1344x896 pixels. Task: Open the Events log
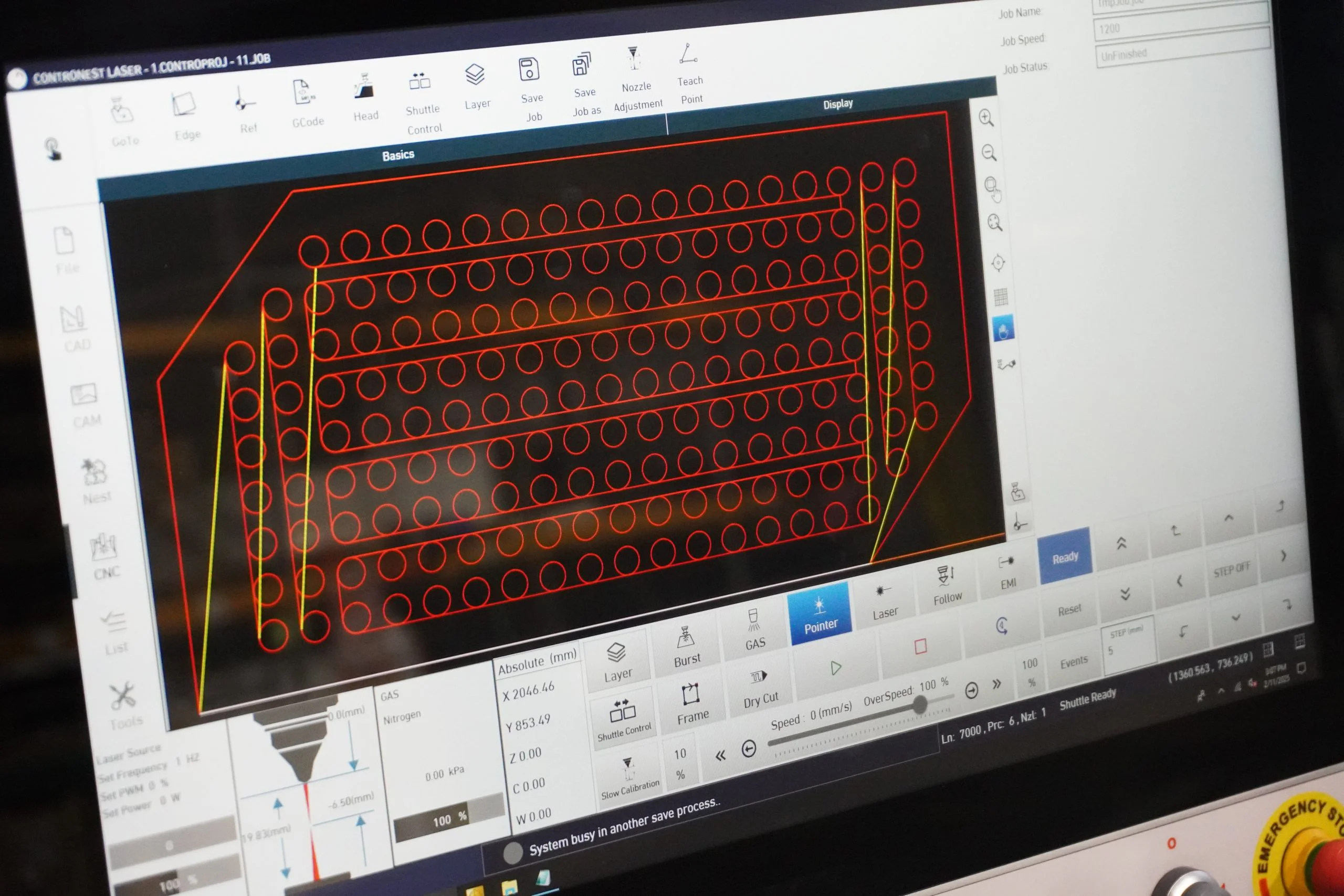(x=1073, y=662)
